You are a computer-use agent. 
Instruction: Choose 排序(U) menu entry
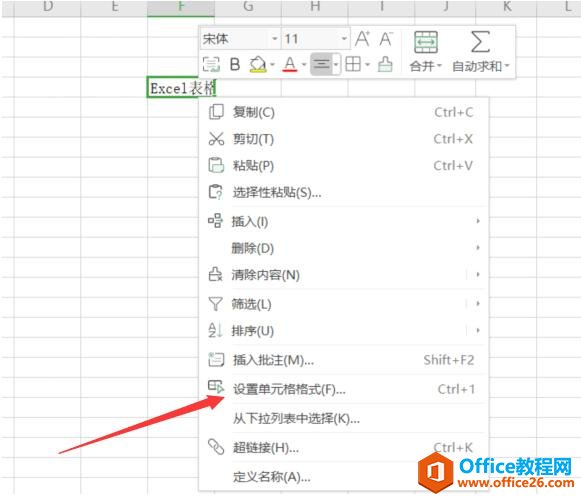pos(343,330)
